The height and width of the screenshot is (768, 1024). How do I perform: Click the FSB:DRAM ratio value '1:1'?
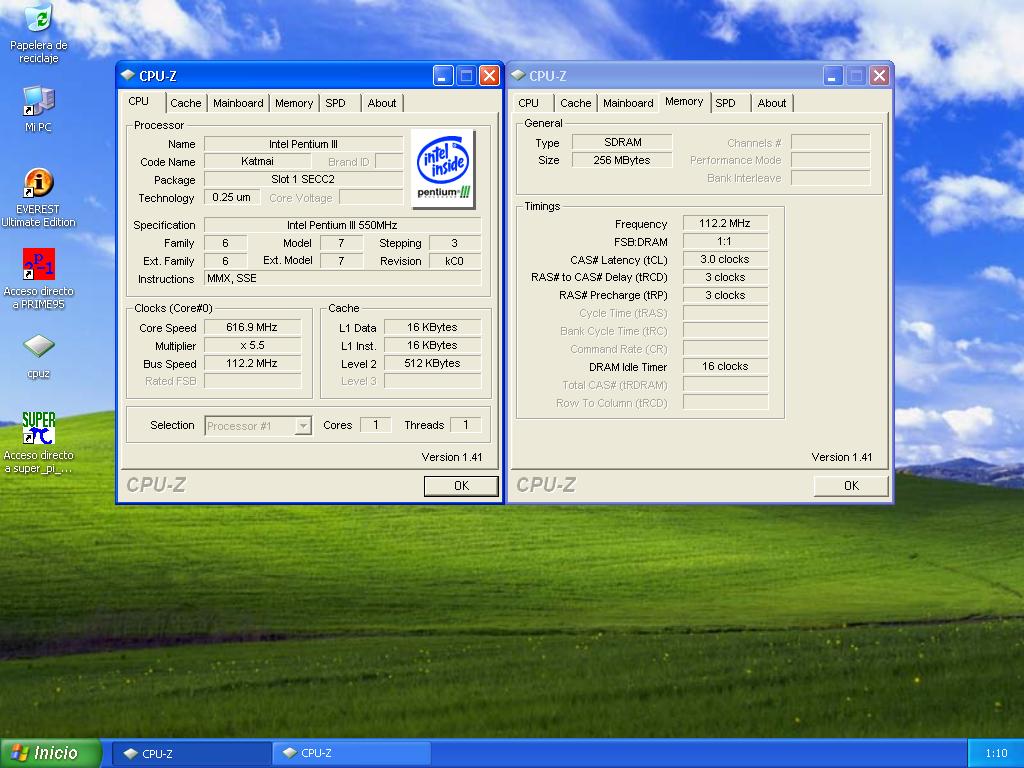click(x=725, y=242)
